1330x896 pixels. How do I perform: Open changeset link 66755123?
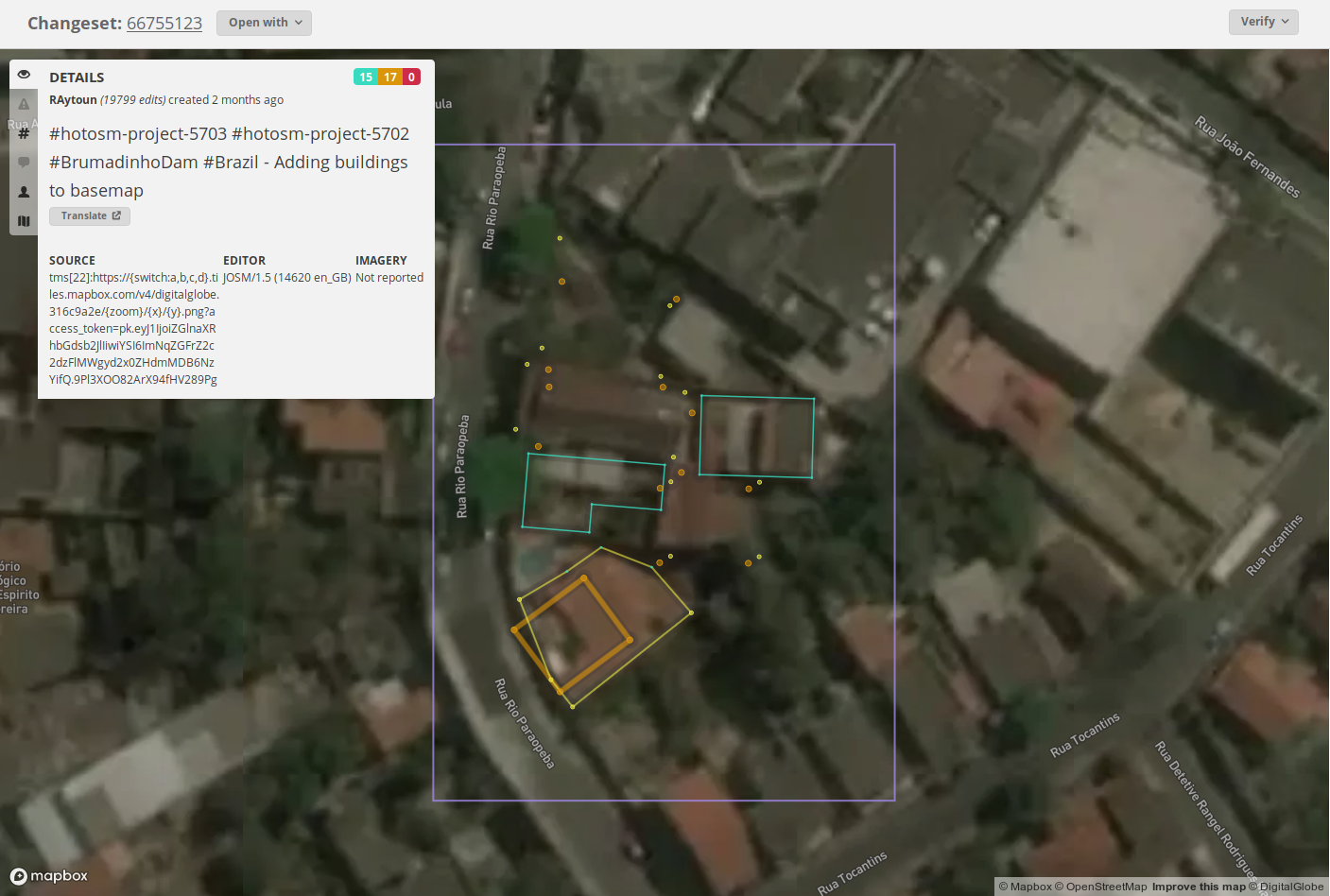point(164,23)
